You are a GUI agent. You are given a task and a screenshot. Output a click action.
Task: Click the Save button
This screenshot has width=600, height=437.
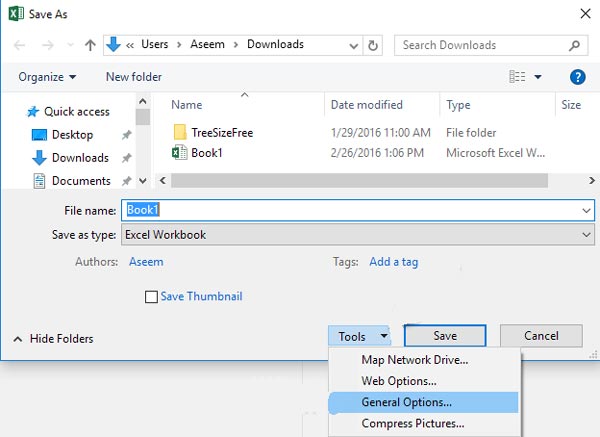[445, 336]
